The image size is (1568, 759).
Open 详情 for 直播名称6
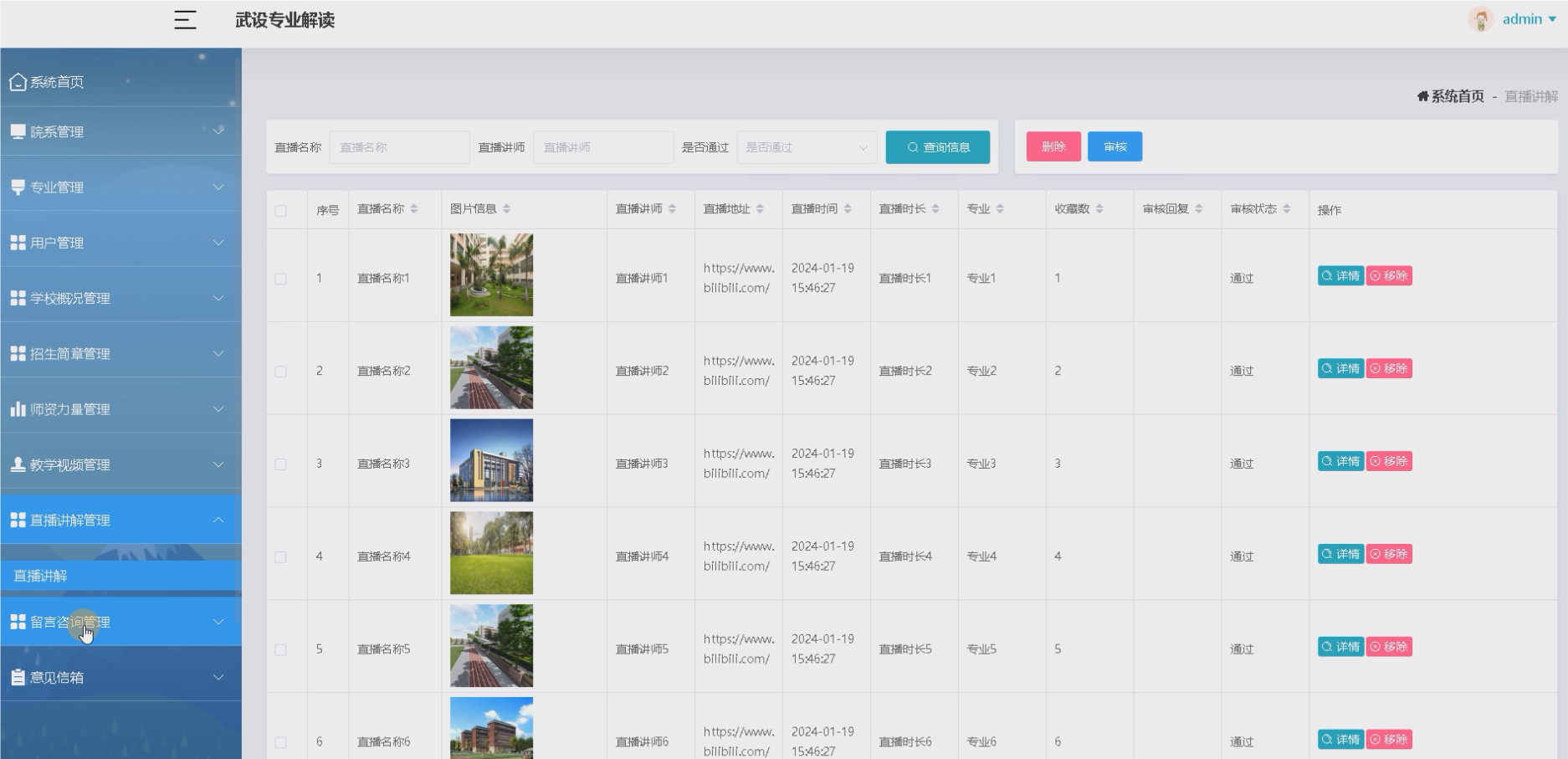[1340, 740]
